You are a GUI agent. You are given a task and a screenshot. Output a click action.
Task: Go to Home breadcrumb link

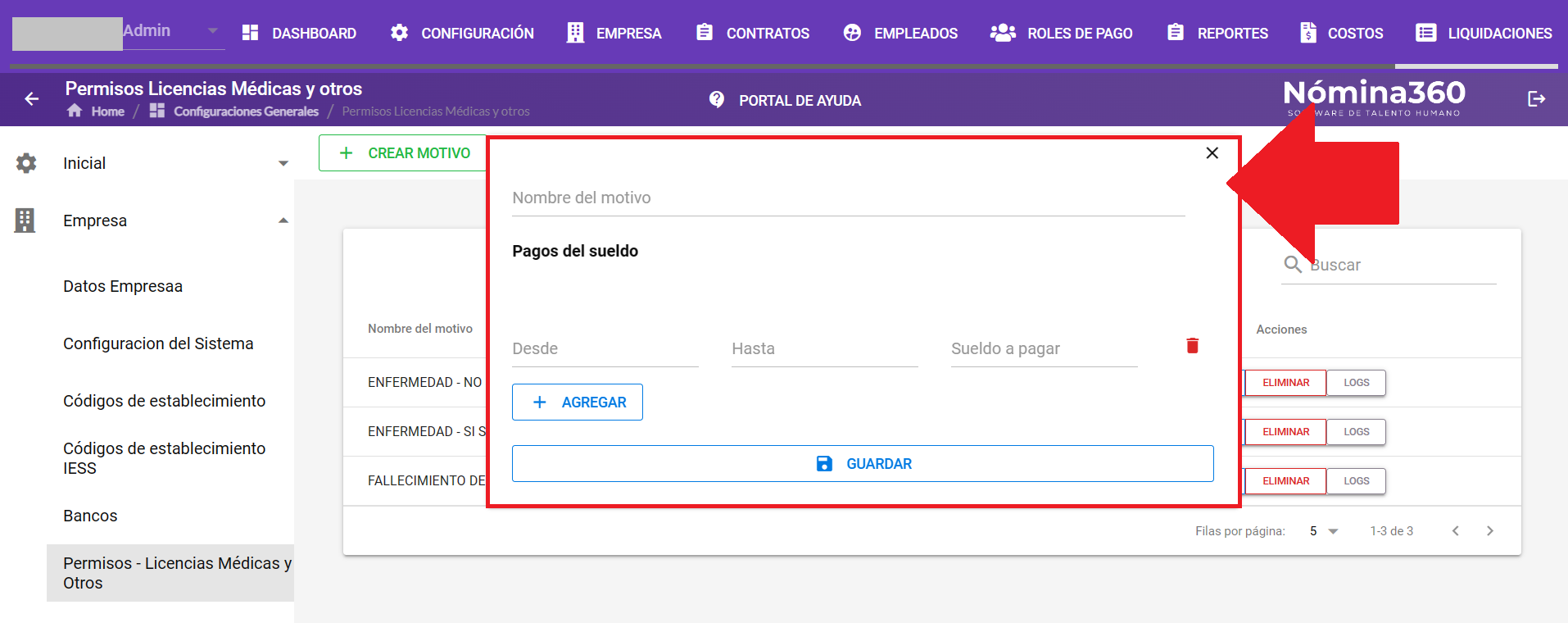[x=96, y=111]
